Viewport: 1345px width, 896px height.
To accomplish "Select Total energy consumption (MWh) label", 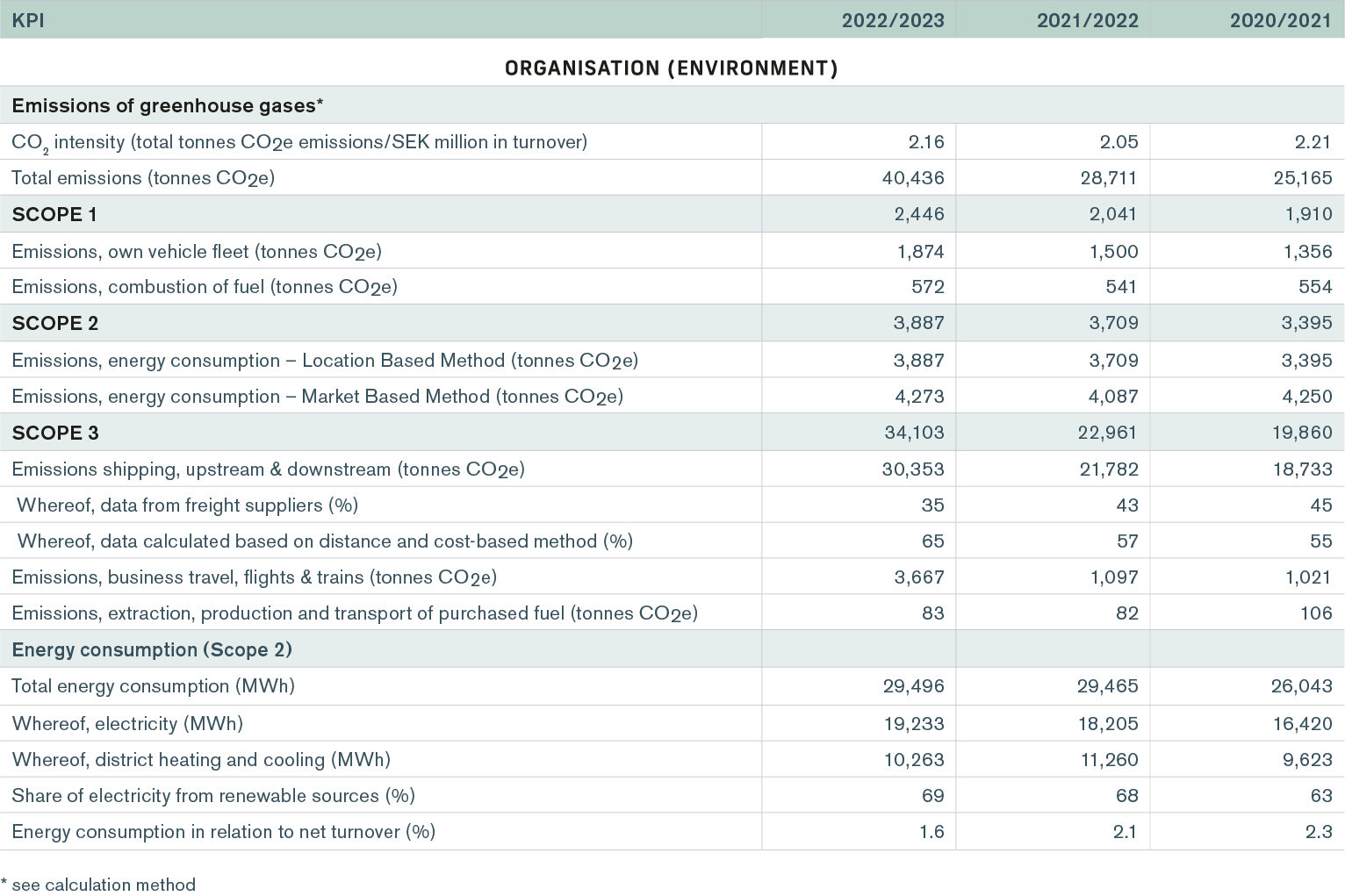I will point(154,686).
